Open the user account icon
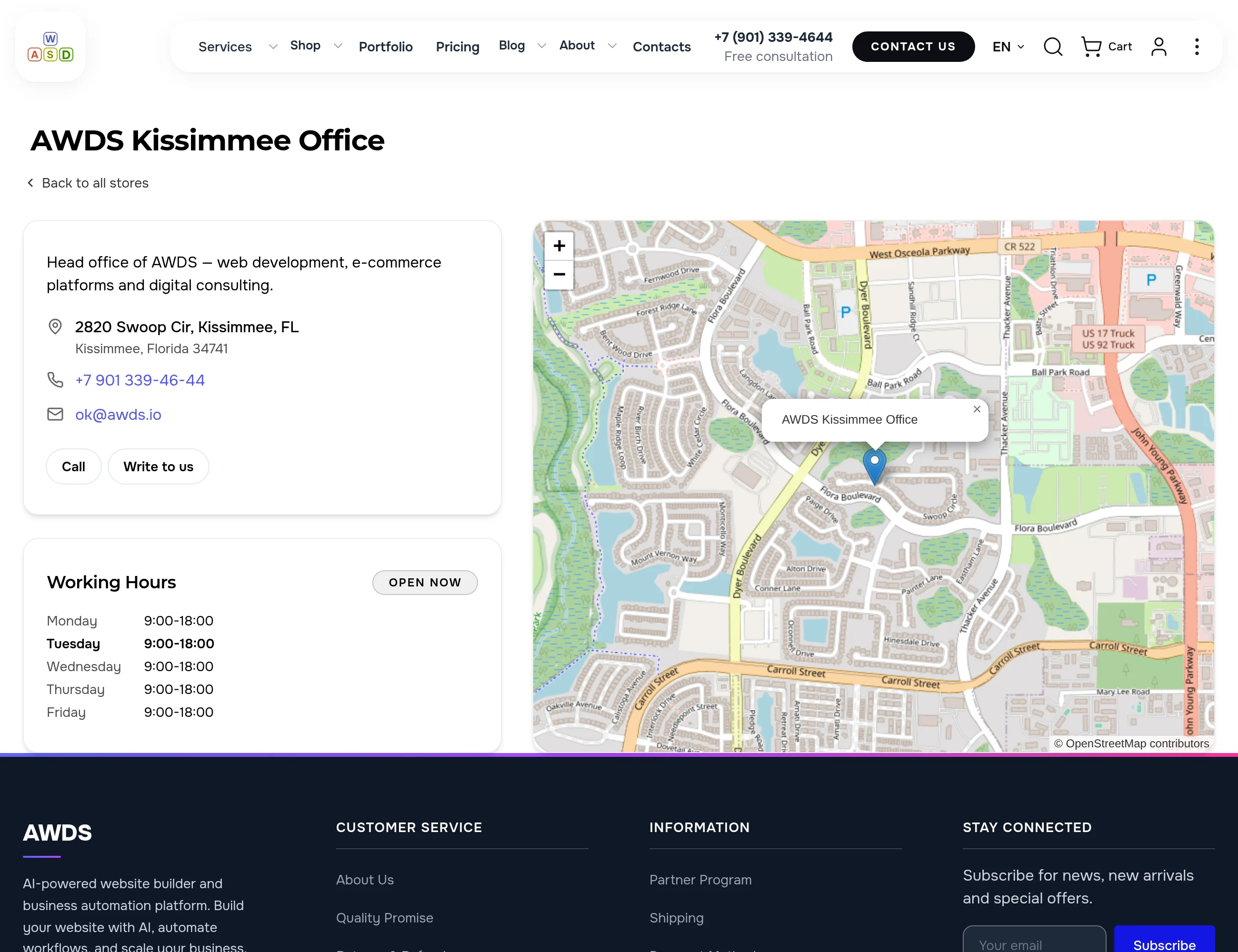The height and width of the screenshot is (952, 1238). (1158, 47)
